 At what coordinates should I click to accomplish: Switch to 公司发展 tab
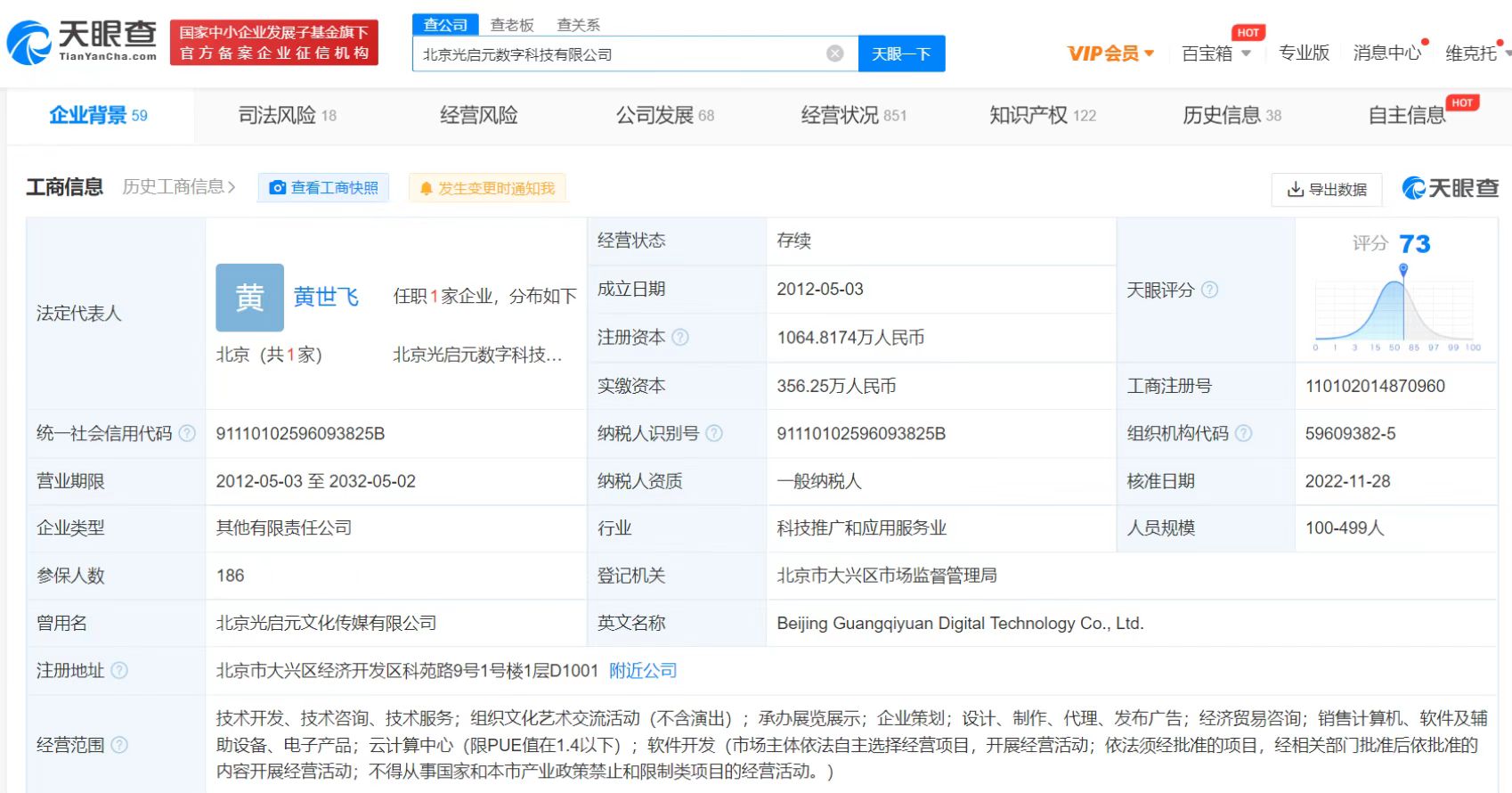pyautogui.click(x=664, y=115)
